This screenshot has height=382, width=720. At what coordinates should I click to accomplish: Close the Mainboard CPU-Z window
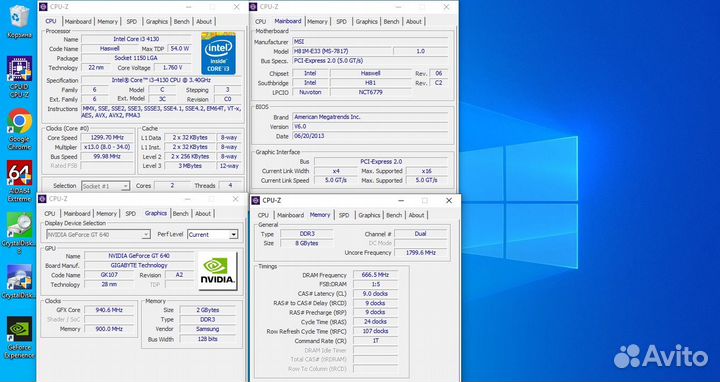(x=446, y=6)
